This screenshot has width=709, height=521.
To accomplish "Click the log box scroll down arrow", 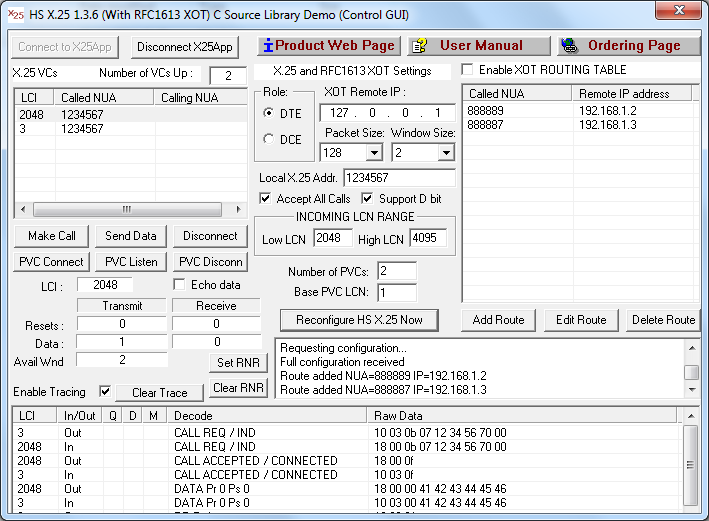I will pyautogui.click(x=692, y=390).
